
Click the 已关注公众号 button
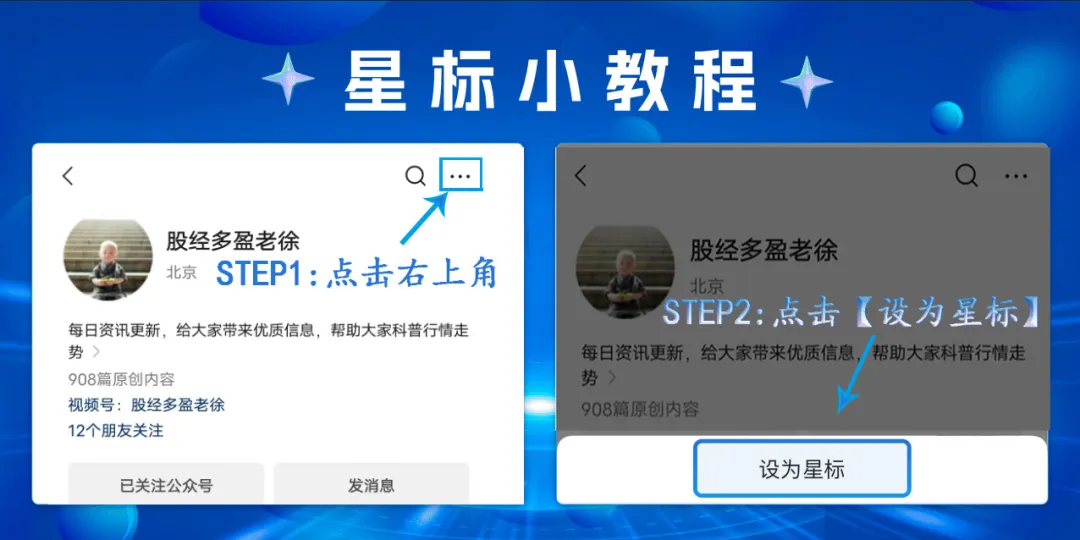click(166, 485)
